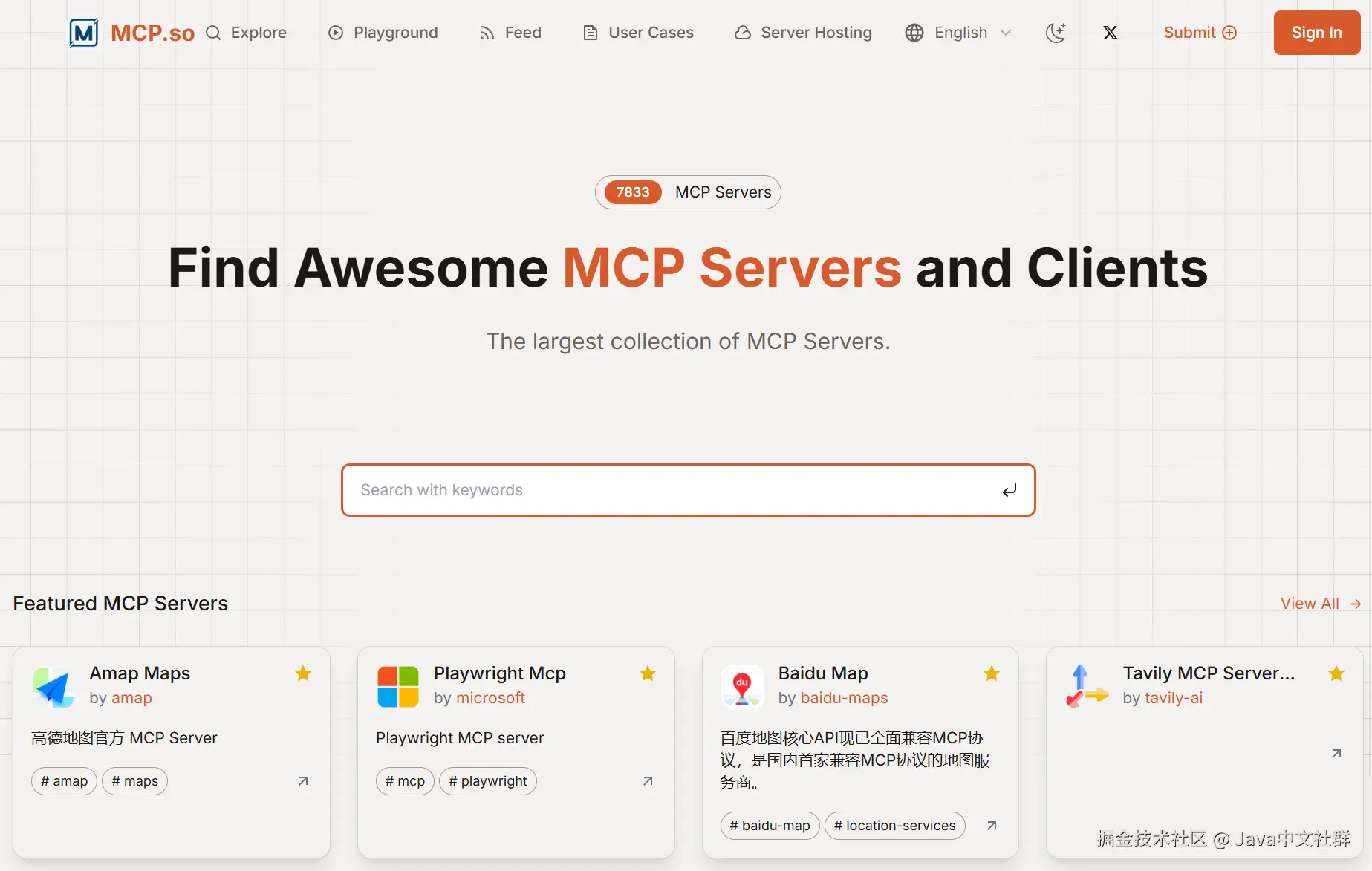Select the # amap tag
Screen dimensions: 1372x871
64,781
